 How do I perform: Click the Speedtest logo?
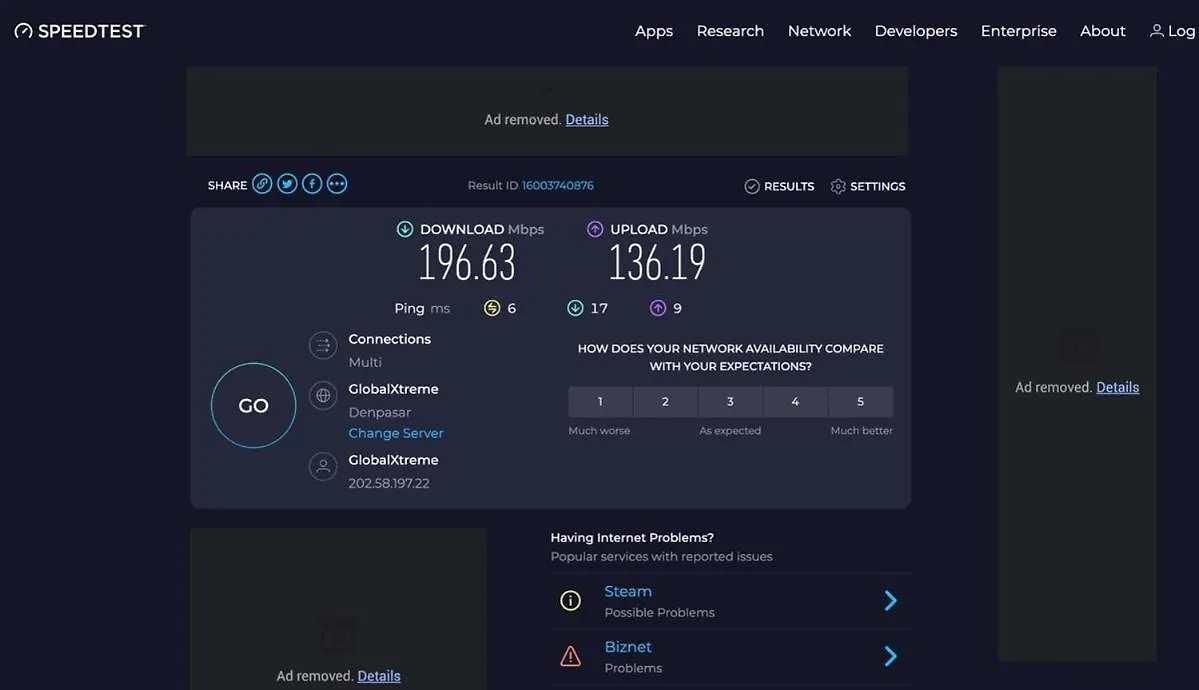(x=79, y=31)
